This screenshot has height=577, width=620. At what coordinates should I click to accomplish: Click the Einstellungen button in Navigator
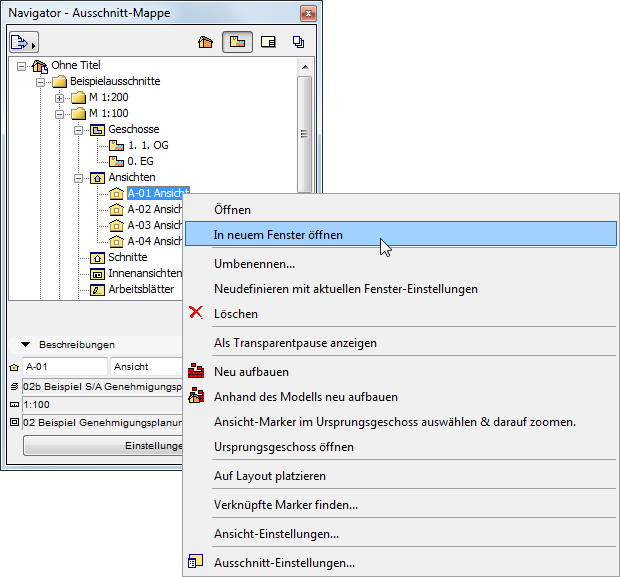tap(103, 446)
